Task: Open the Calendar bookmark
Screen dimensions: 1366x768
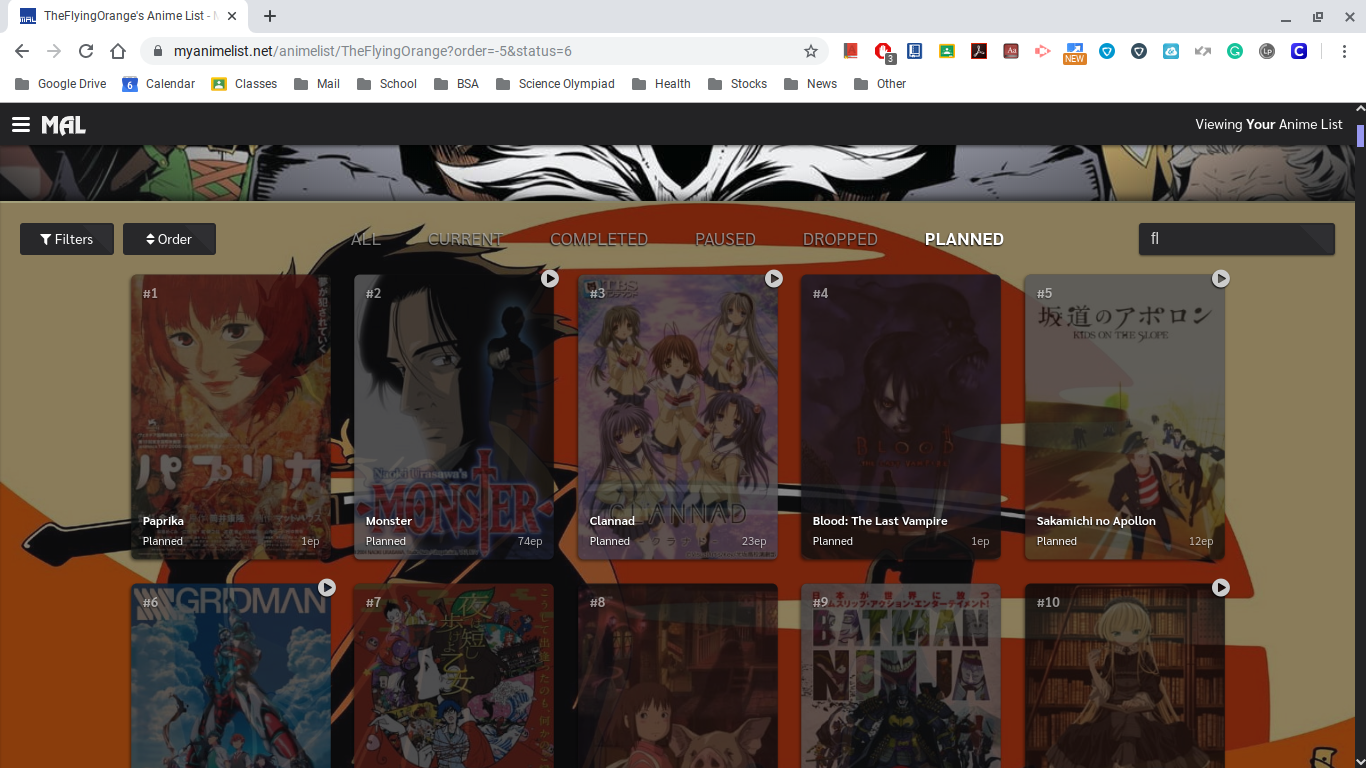Action: (159, 84)
